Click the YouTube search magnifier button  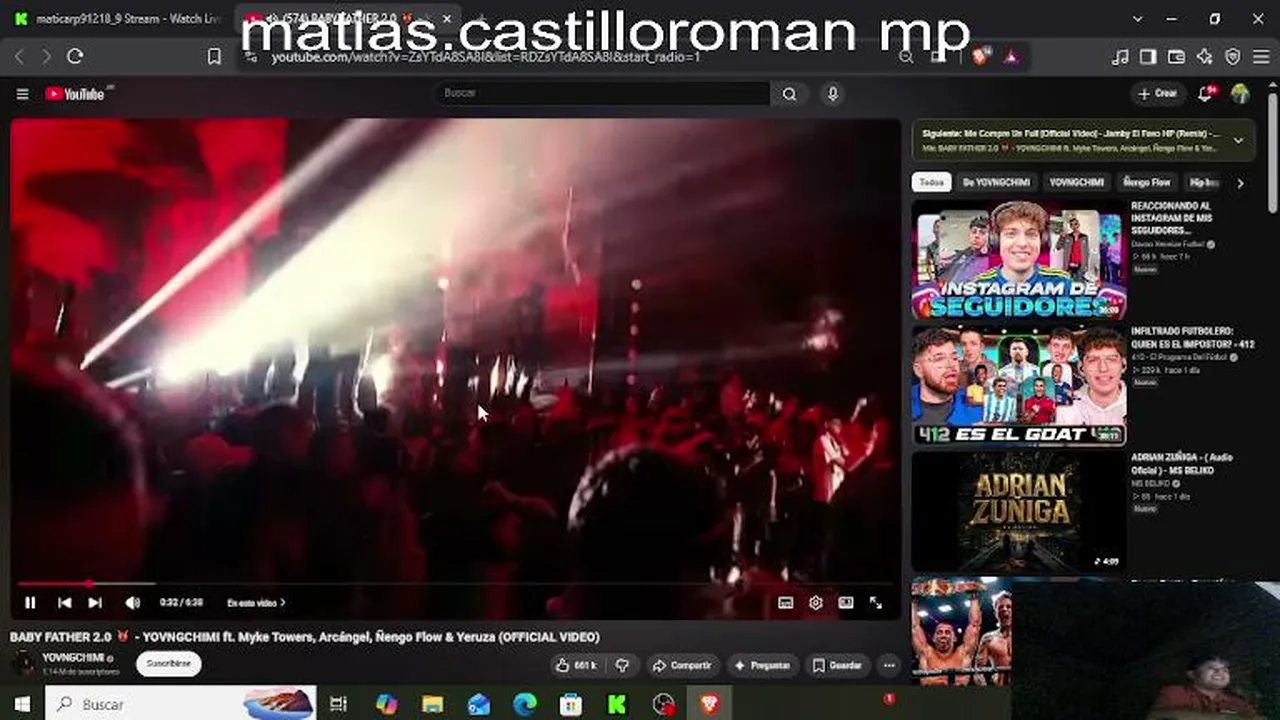790,94
